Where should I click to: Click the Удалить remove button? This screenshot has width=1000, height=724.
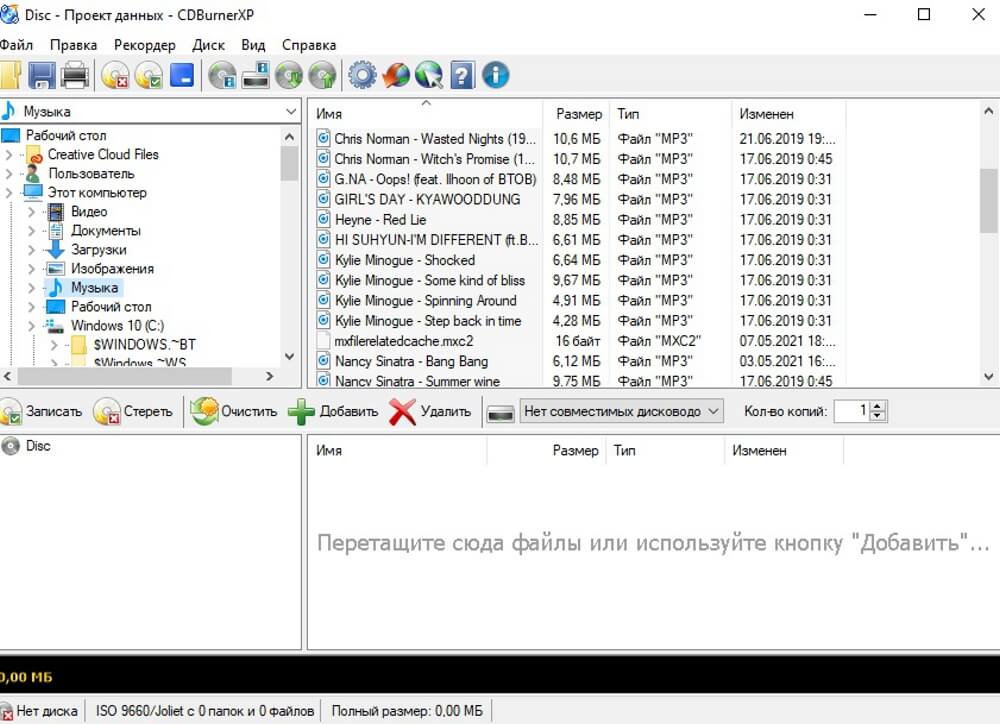click(x=430, y=411)
